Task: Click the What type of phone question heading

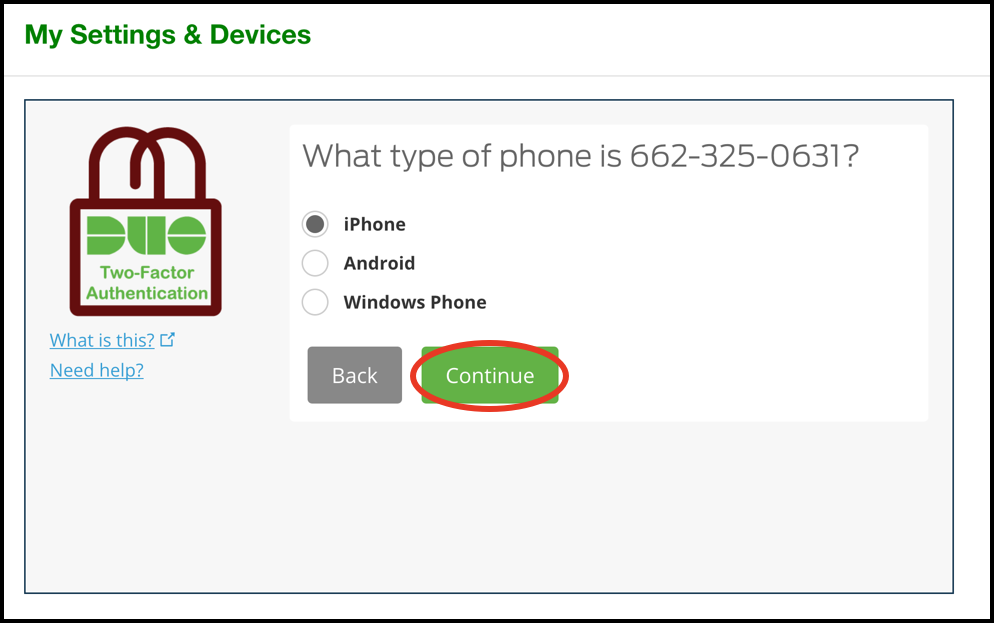Action: pyautogui.click(x=580, y=156)
